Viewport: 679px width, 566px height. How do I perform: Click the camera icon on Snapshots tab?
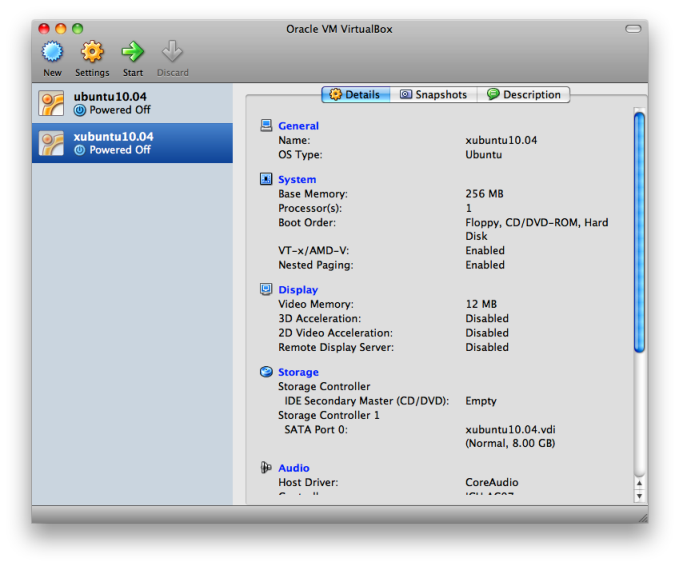point(406,94)
